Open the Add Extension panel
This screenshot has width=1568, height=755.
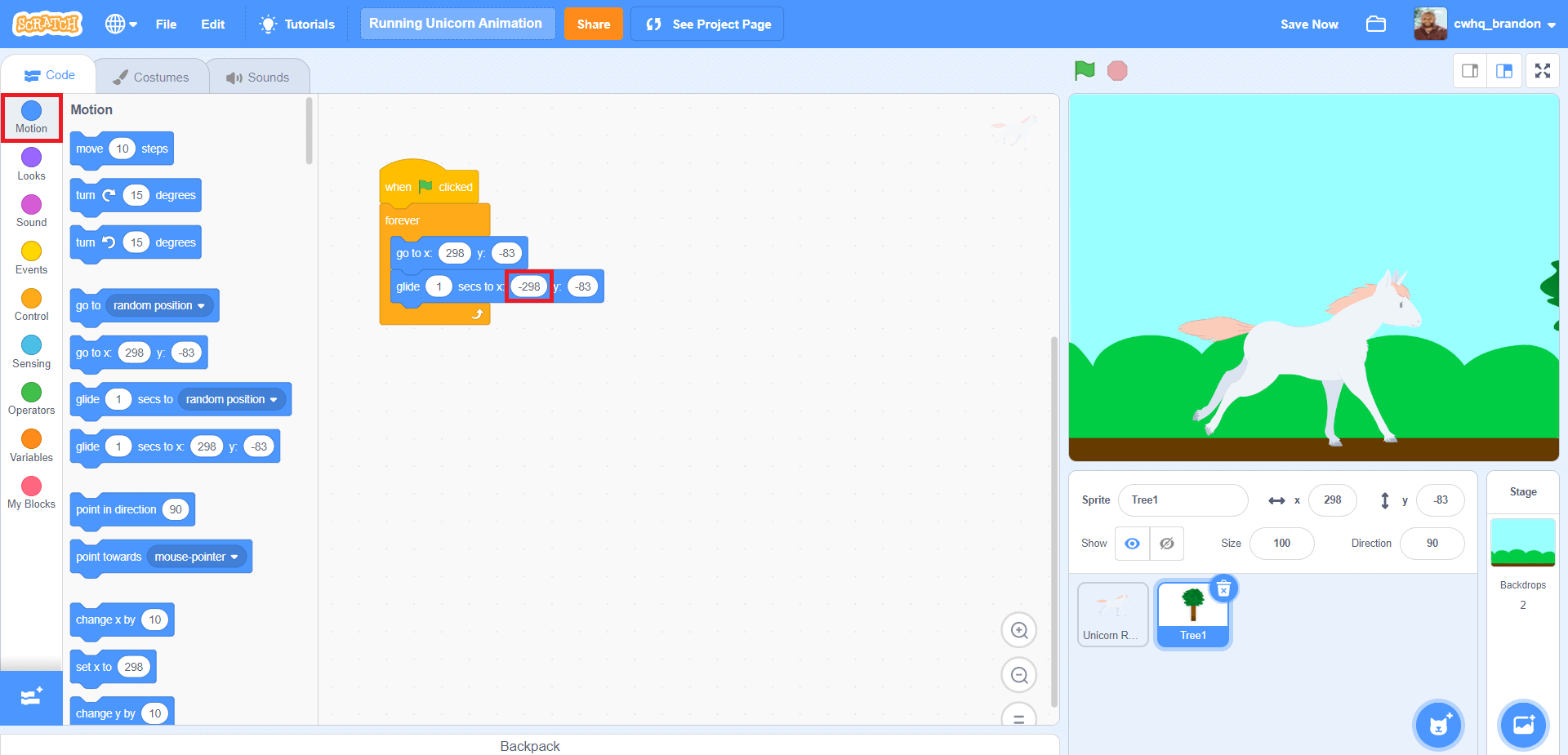click(x=31, y=698)
